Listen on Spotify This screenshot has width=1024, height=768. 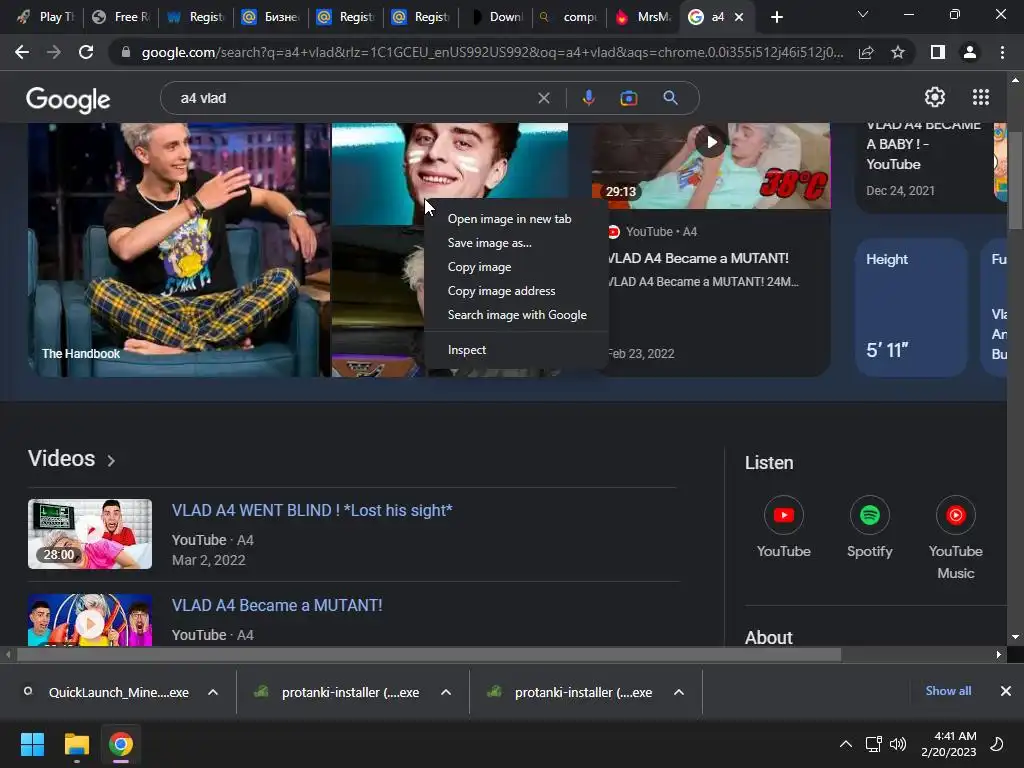point(869,528)
